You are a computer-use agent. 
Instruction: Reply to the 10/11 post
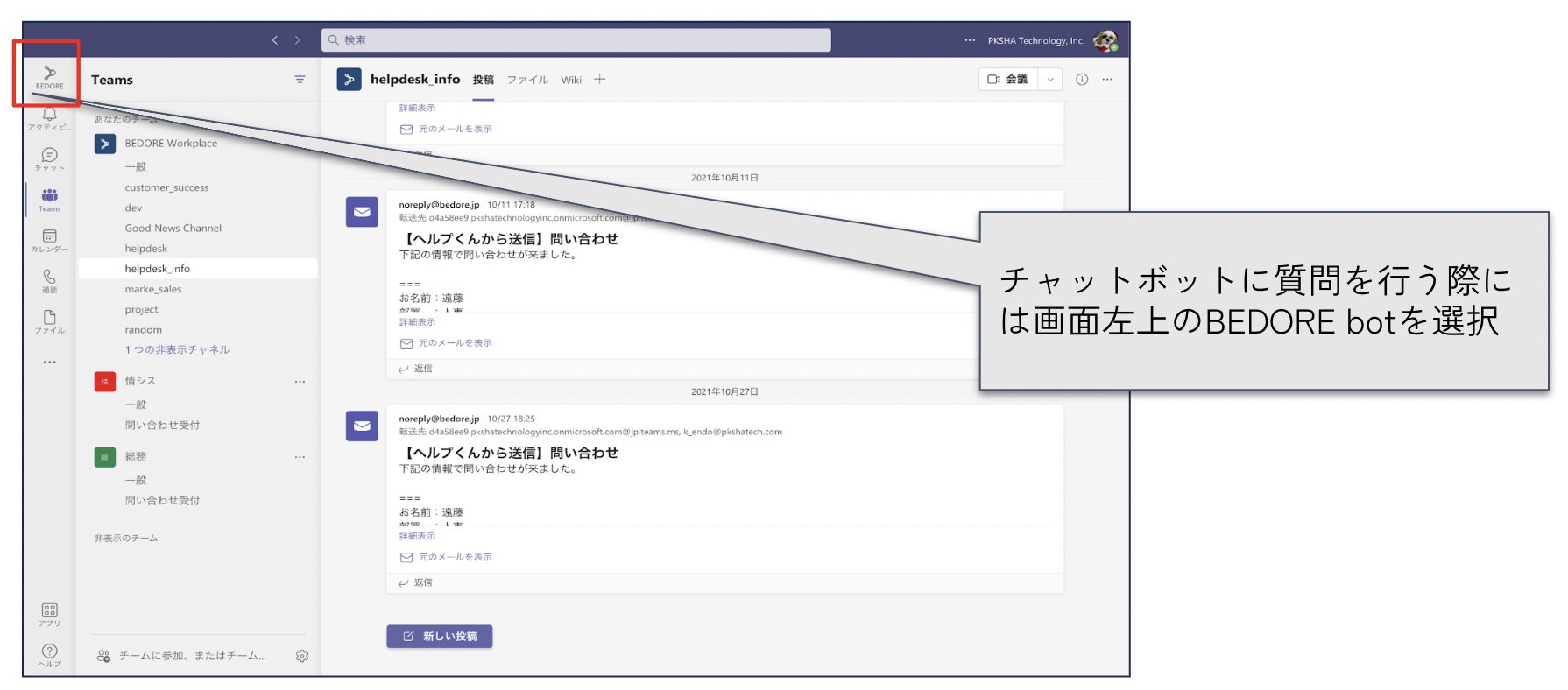point(415,369)
